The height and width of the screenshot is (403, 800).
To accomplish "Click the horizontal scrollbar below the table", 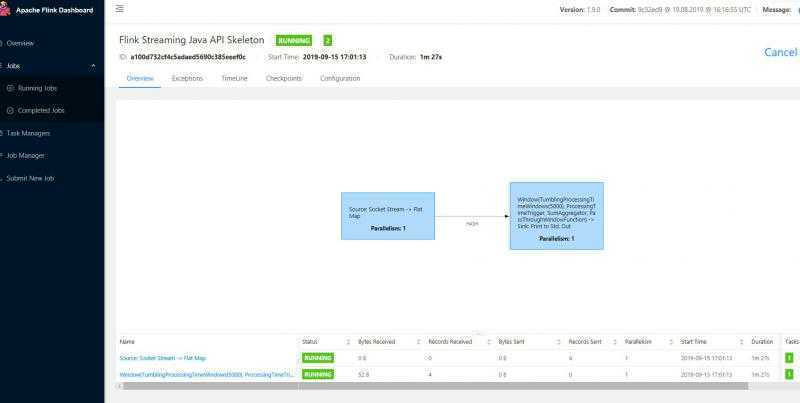I will click(x=400, y=385).
